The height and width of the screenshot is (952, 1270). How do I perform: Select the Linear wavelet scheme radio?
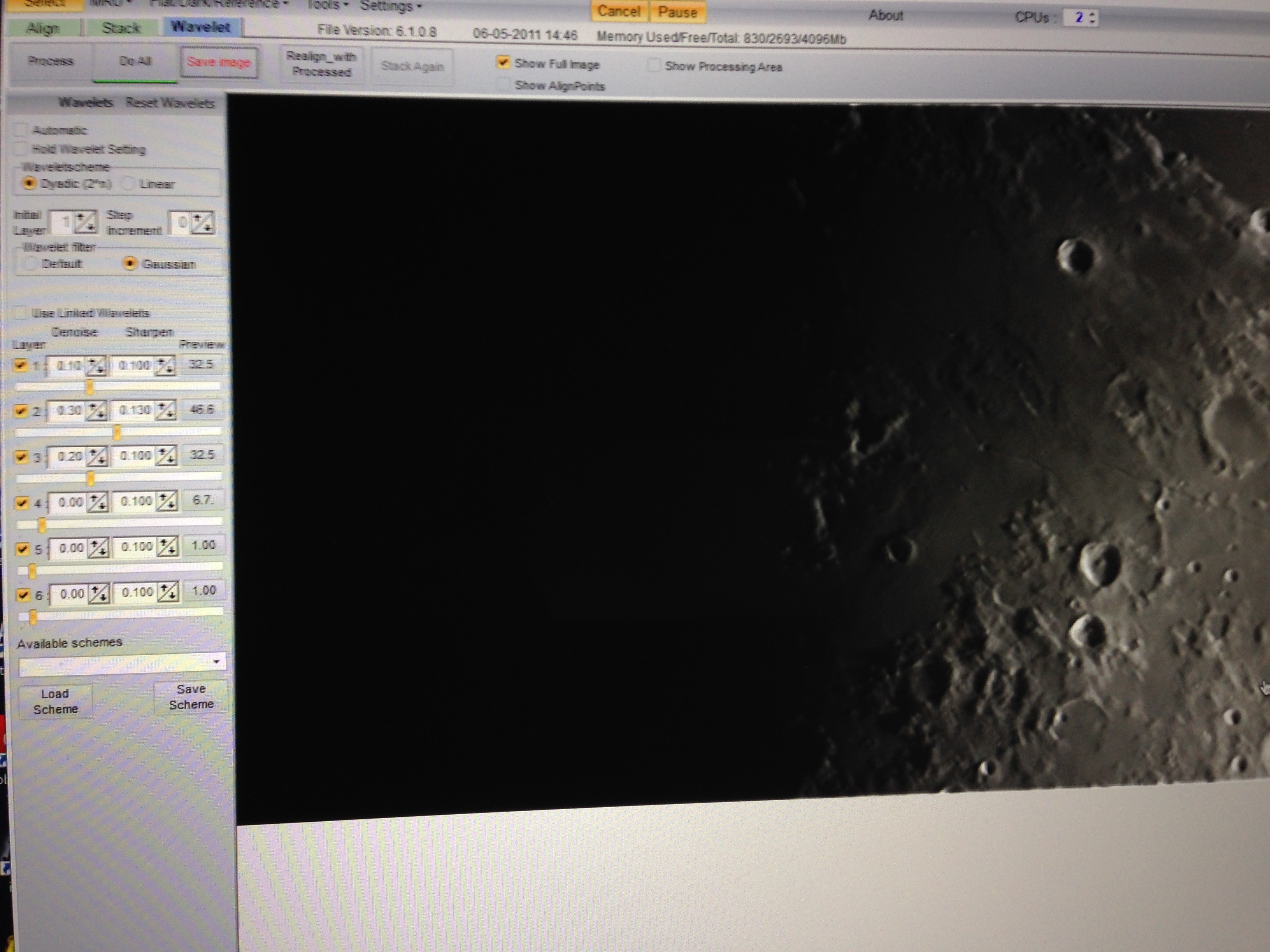click(x=129, y=184)
